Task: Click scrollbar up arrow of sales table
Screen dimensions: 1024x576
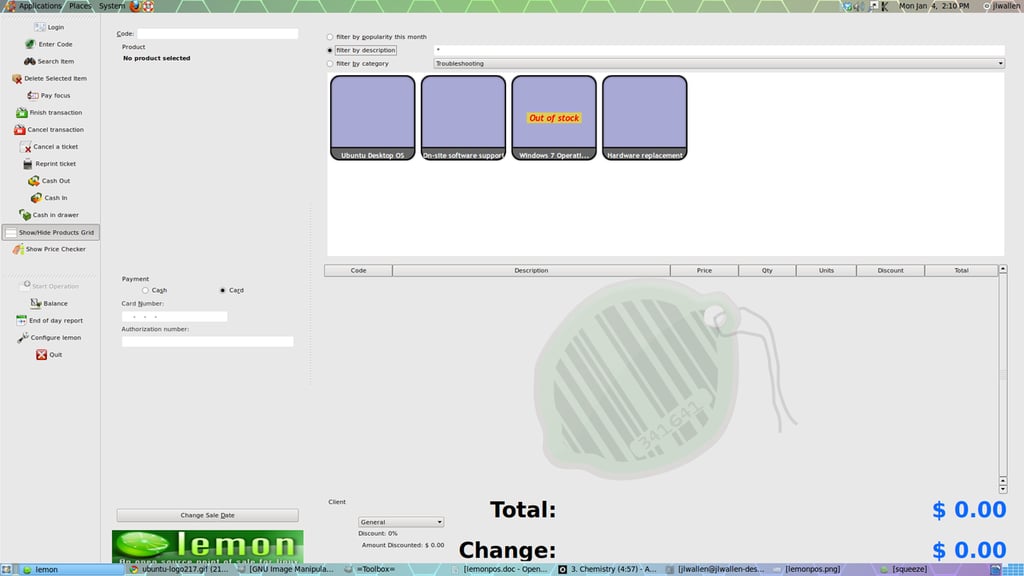Action: click(x=1003, y=269)
